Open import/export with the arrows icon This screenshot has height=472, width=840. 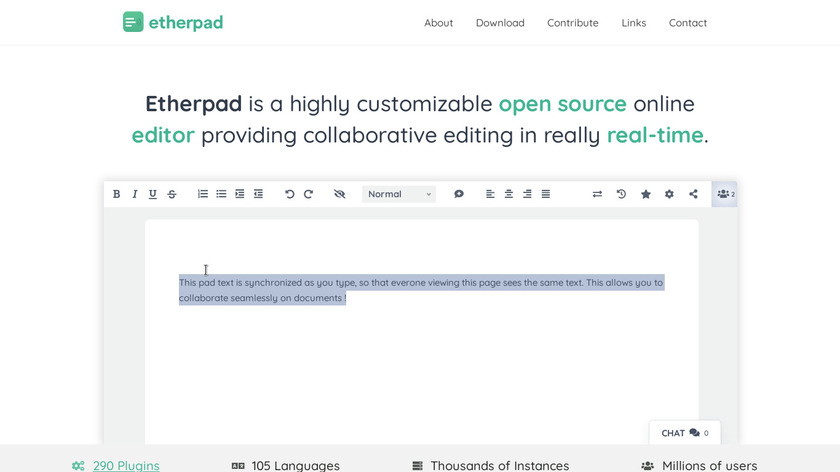pyautogui.click(x=597, y=194)
